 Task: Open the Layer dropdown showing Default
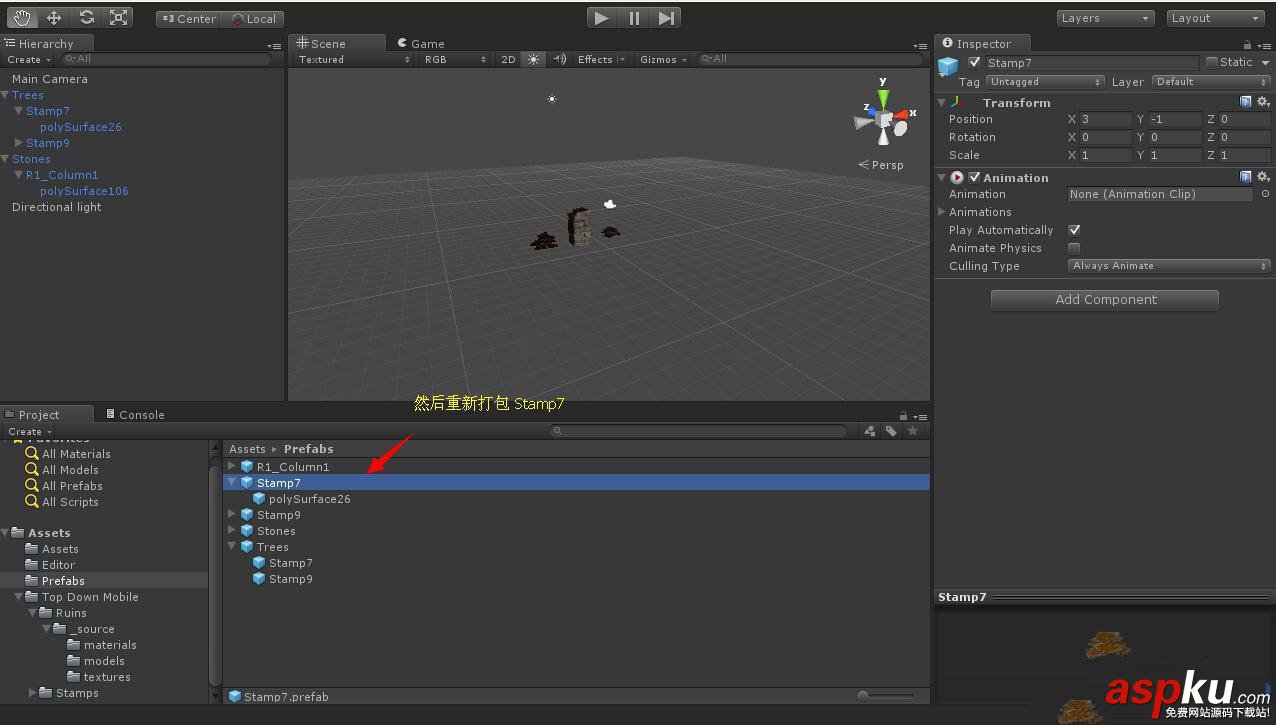1211,82
